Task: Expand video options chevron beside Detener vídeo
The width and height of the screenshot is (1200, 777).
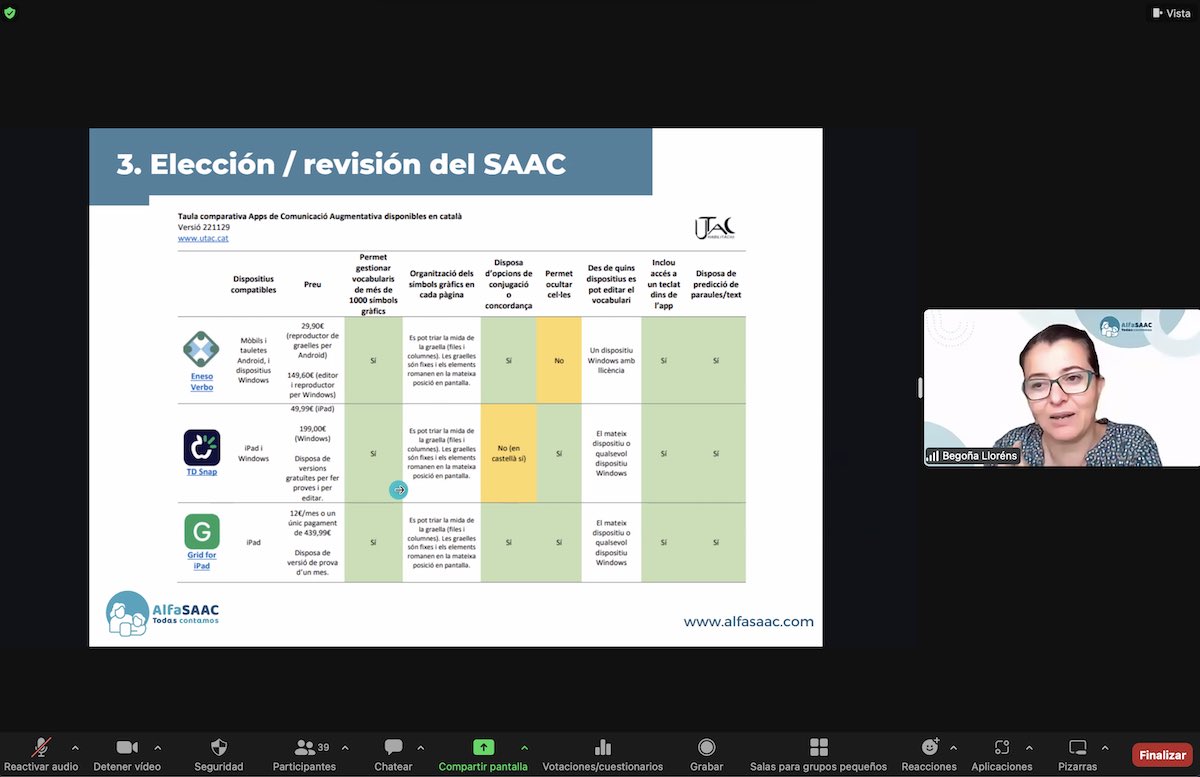Action: pos(158,748)
